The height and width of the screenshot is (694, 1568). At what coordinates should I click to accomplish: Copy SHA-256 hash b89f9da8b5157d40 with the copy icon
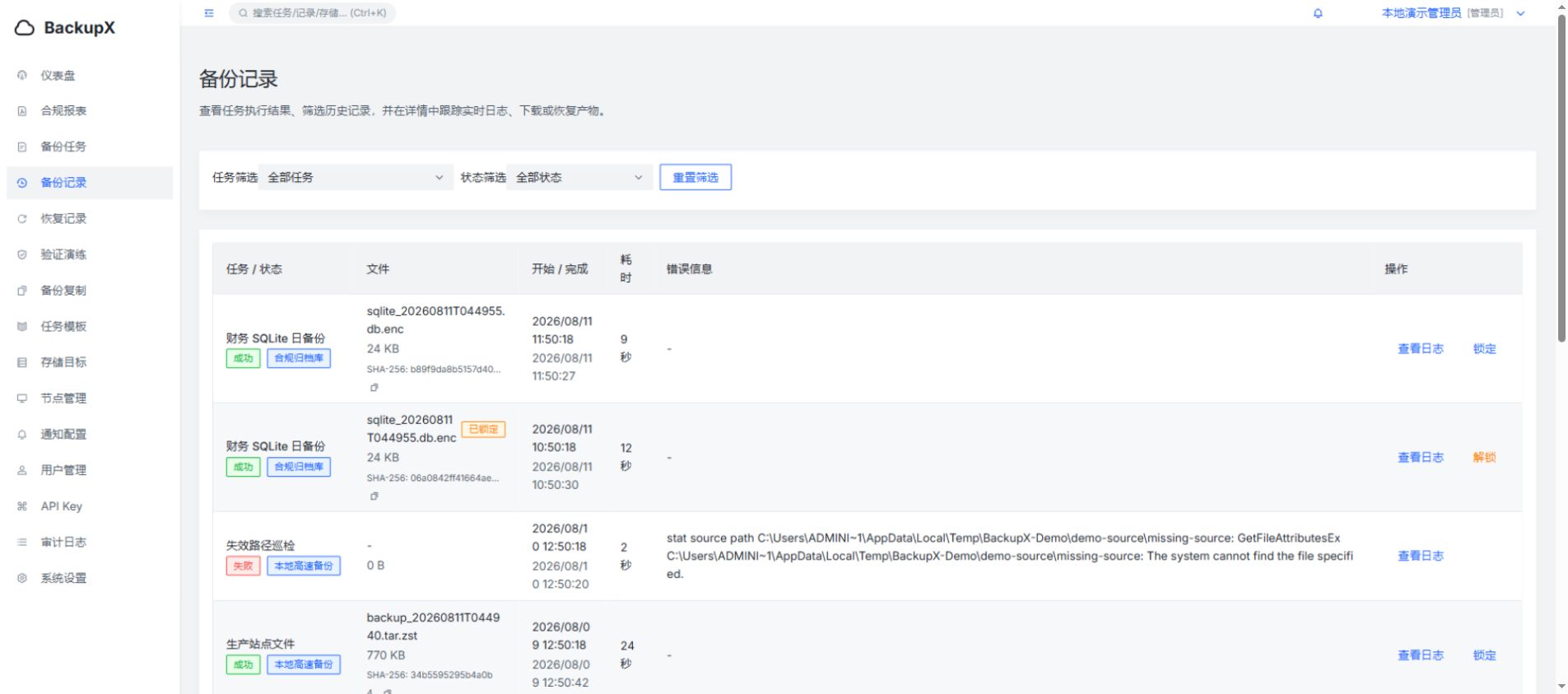pos(375,388)
